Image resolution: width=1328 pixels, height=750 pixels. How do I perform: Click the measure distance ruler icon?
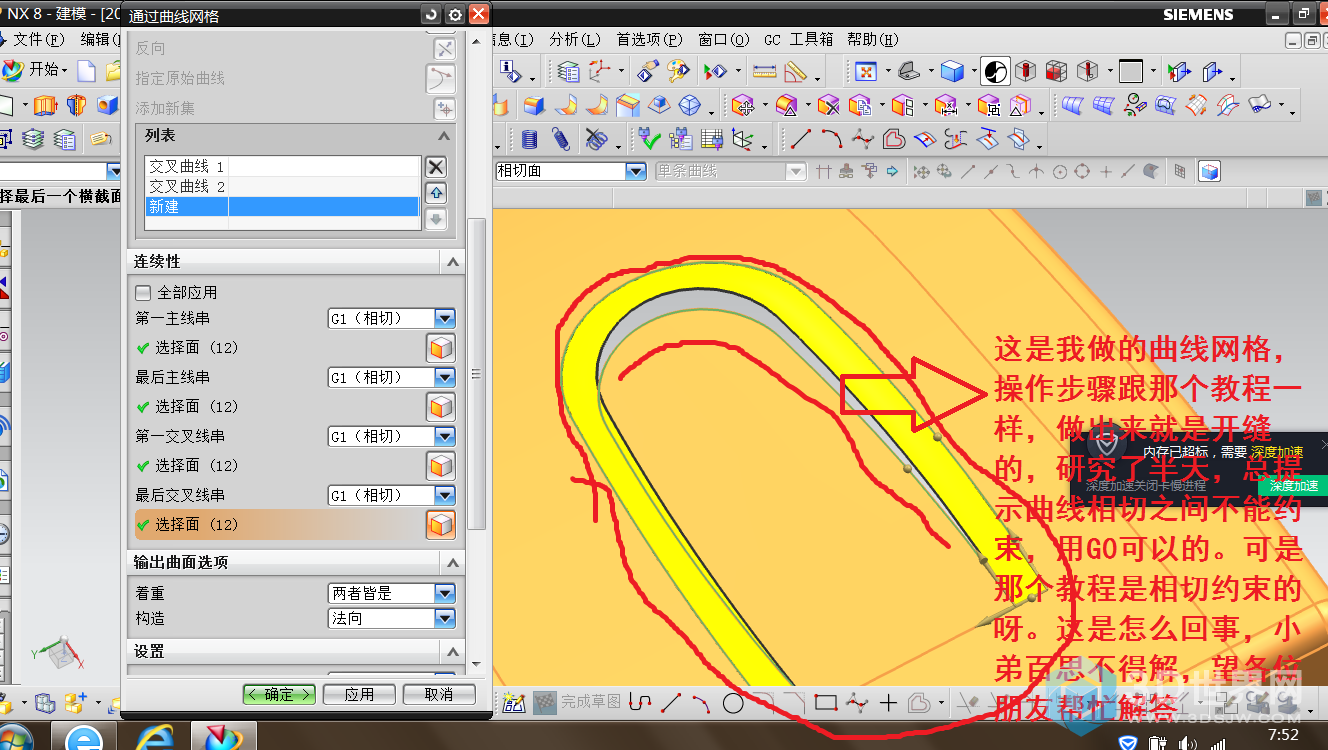click(764, 71)
